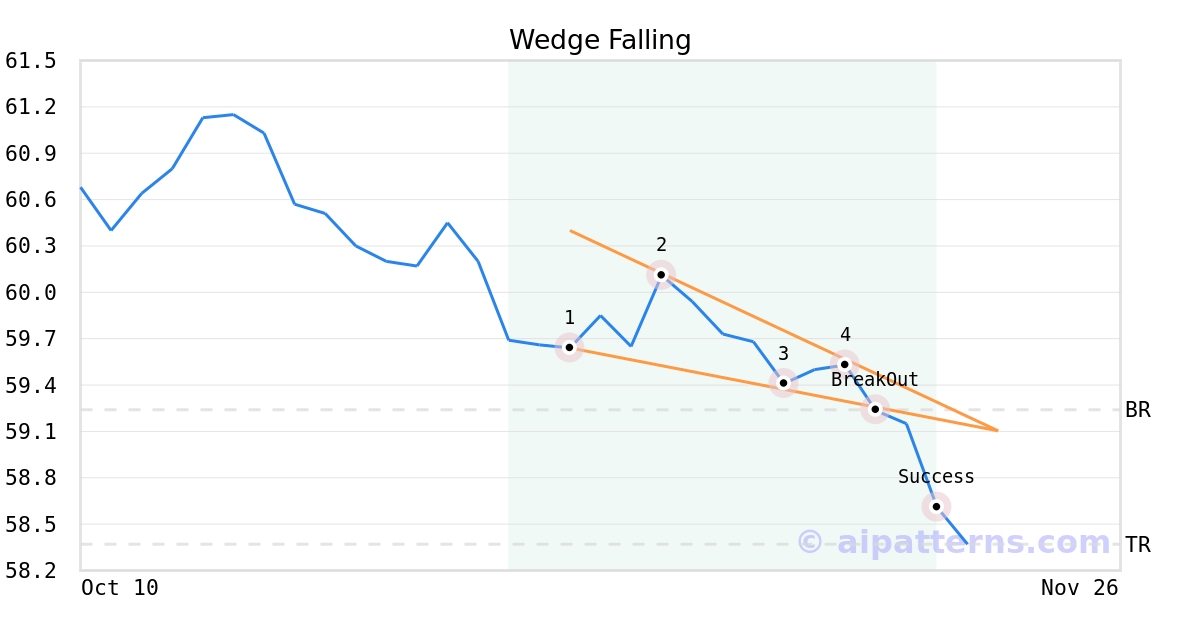Select the Nov 26 date label

click(x=1080, y=588)
